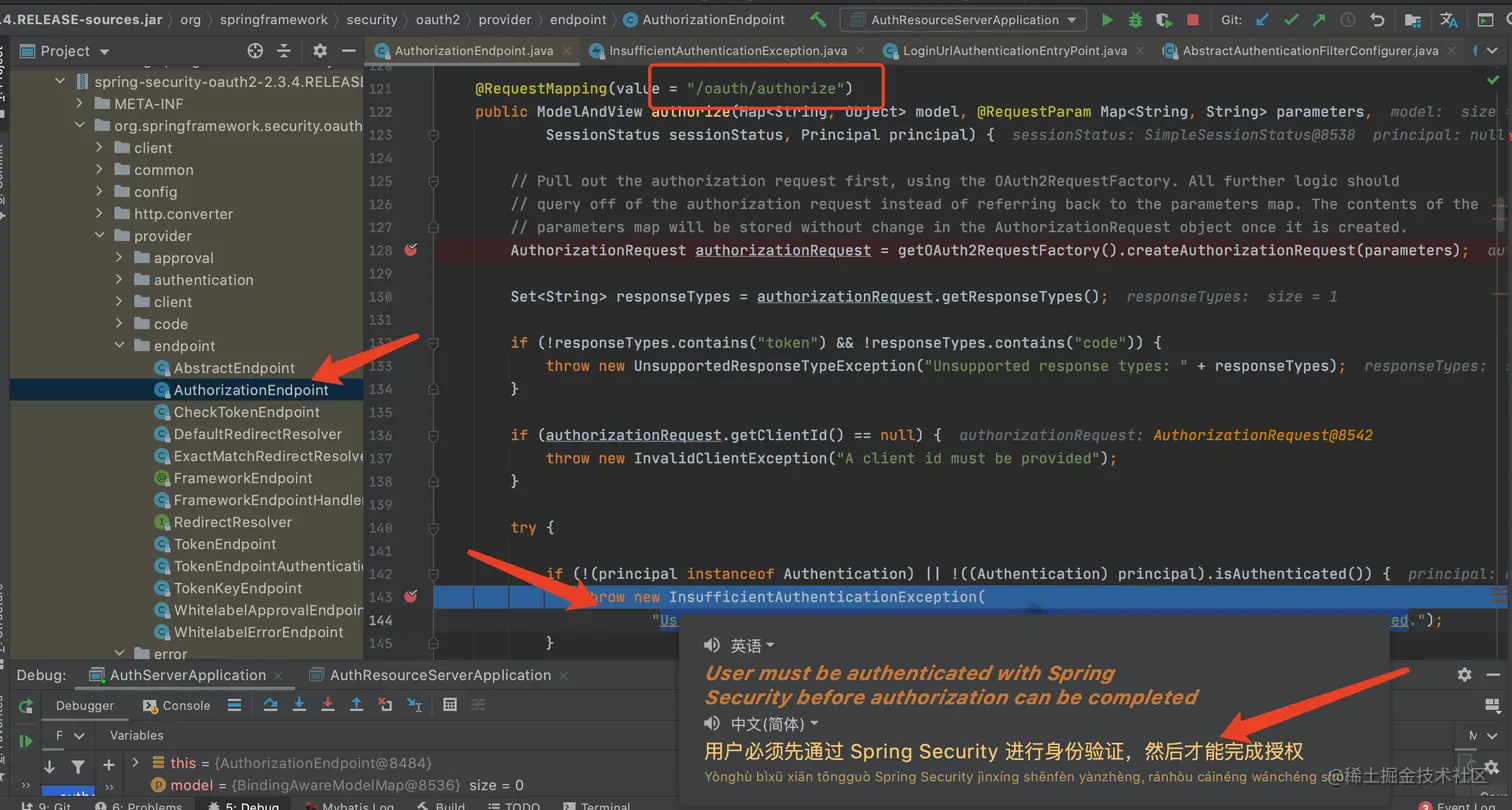The width and height of the screenshot is (1512, 810).
Task: Open the Terminal tool window
Action: point(600,805)
